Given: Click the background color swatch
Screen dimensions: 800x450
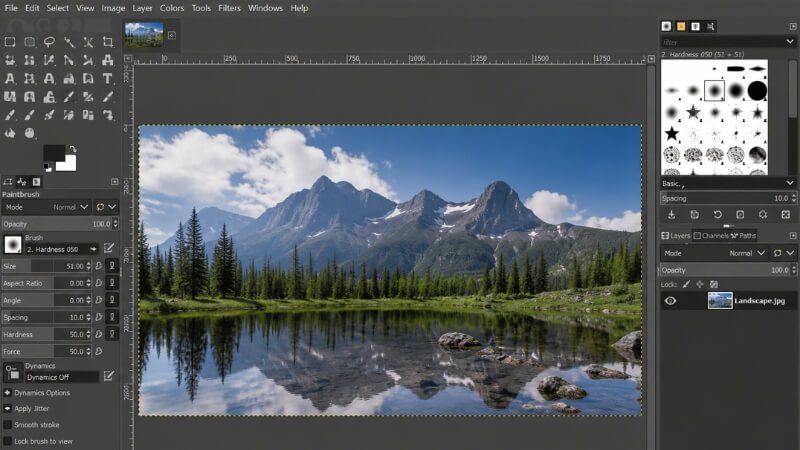Looking at the screenshot, I should tap(69, 164).
